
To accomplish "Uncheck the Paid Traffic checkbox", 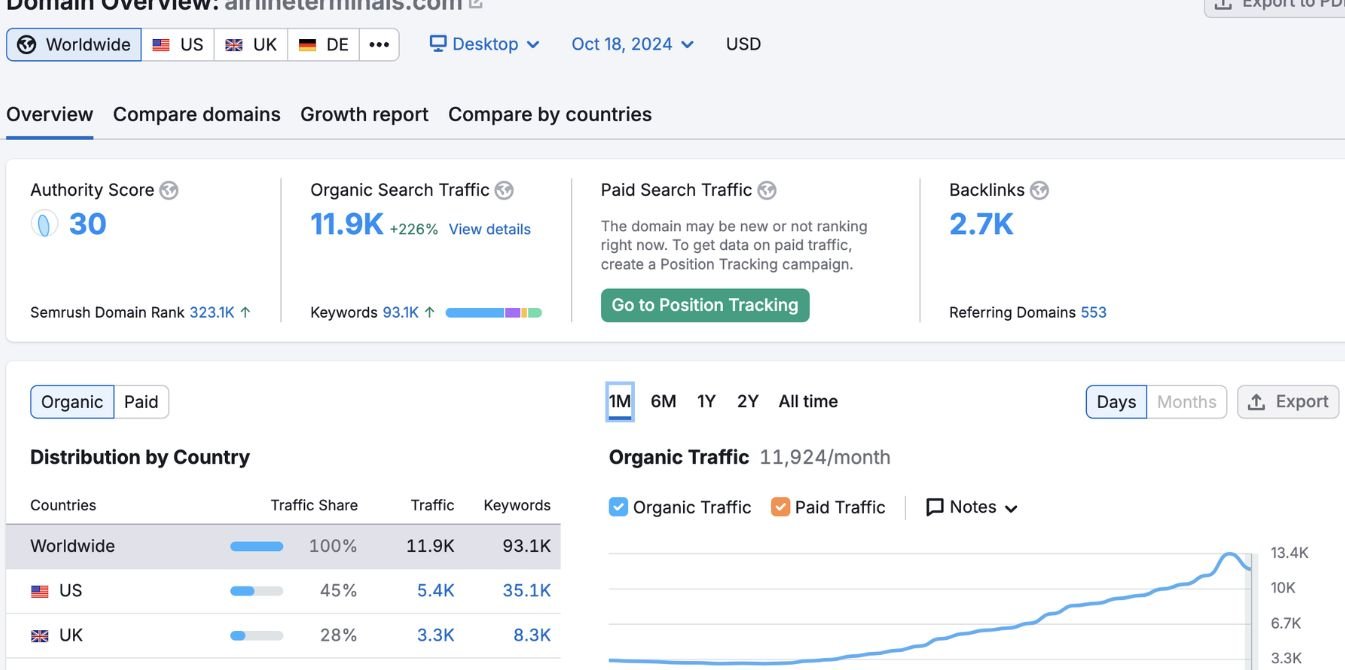I will [x=780, y=507].
